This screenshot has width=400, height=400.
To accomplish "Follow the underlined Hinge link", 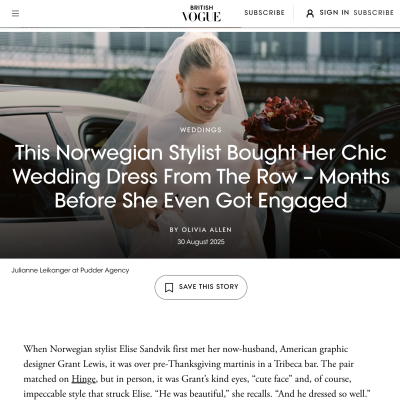I will click(x=84, y=379).
